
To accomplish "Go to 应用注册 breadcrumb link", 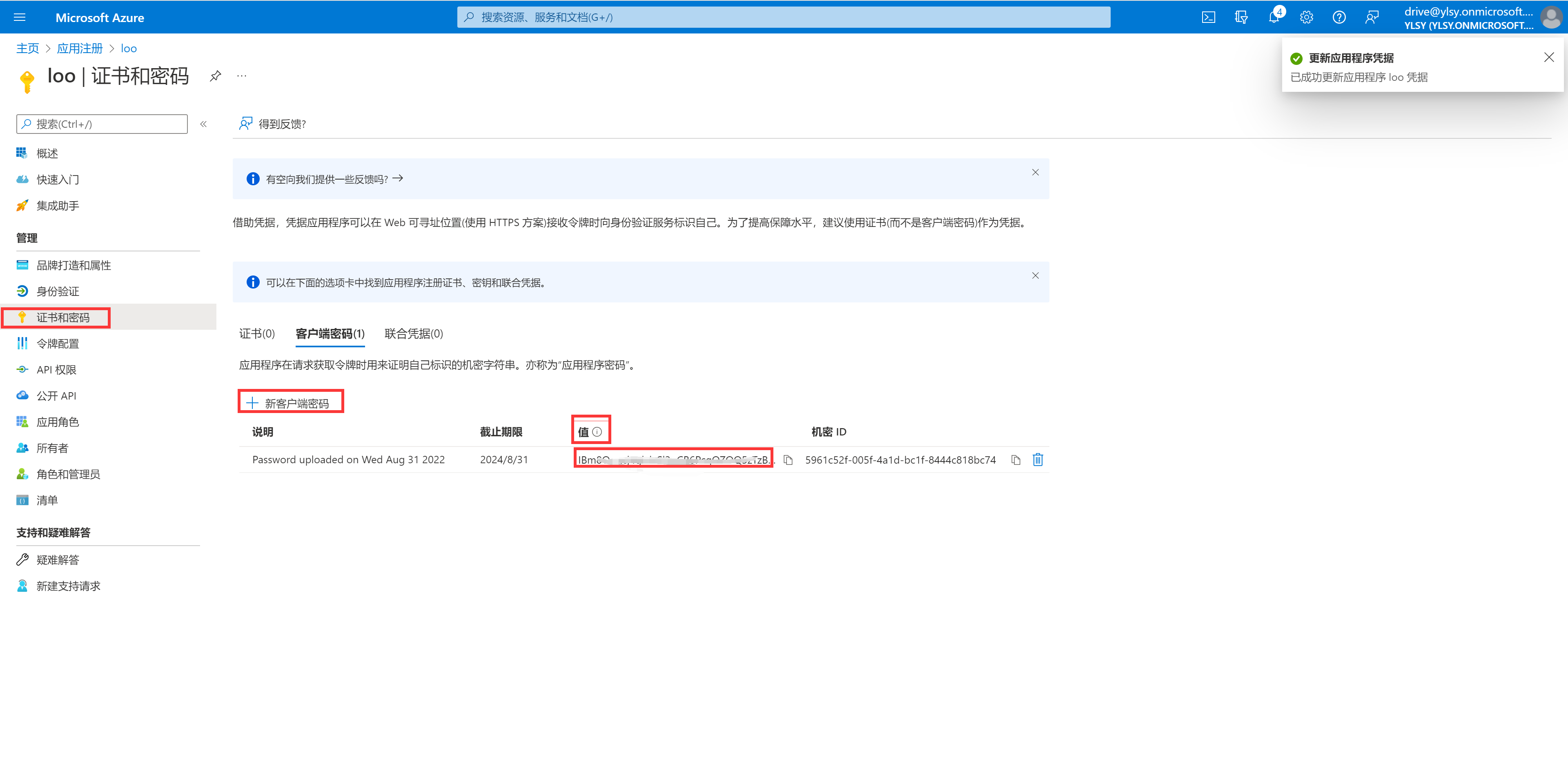I will (80, 48).
